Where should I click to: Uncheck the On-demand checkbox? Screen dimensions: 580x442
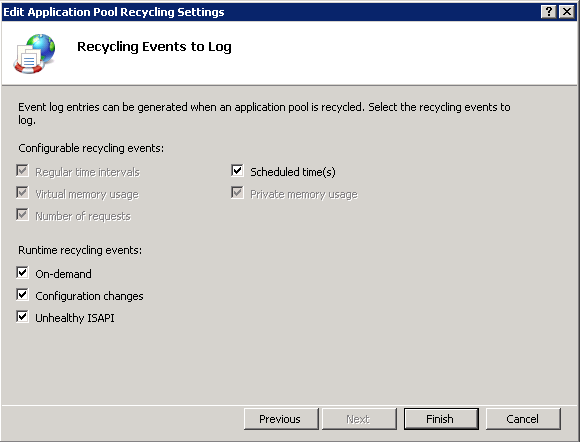(x=22, y=273)
